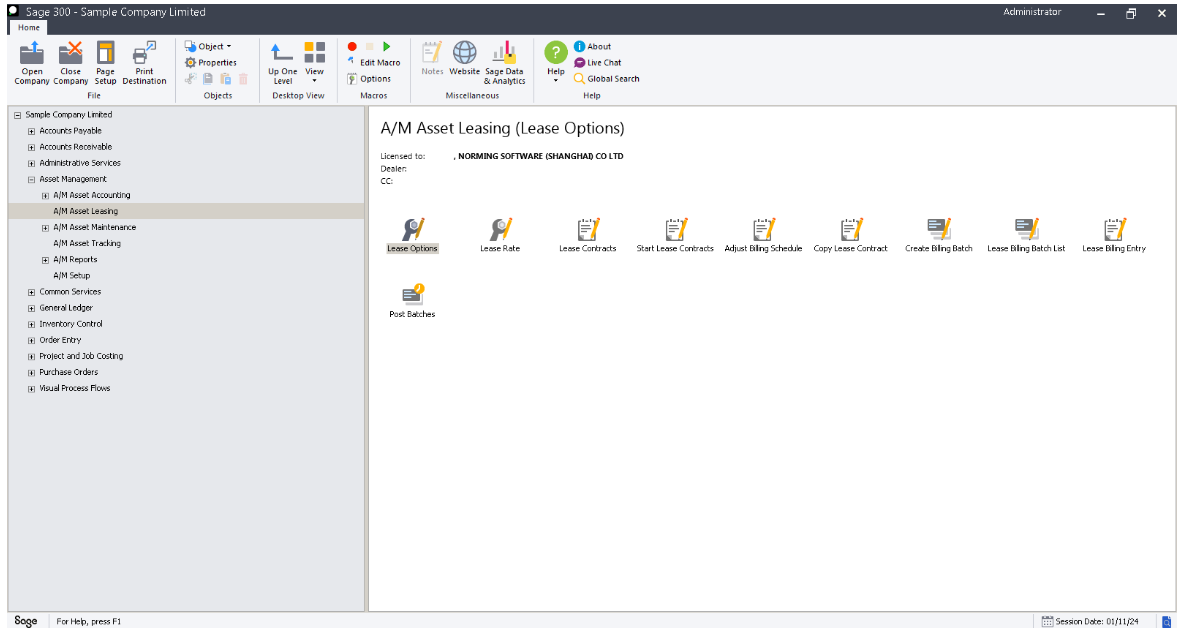Open Copy Lease Contract
The image size is (1189, 641).
pyautogui.click(x=850, y=234)
